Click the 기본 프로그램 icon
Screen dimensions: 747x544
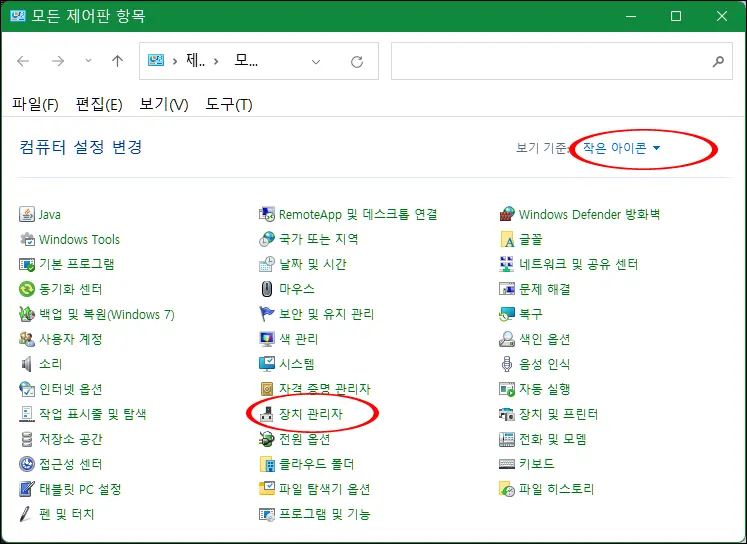[27, 264]
